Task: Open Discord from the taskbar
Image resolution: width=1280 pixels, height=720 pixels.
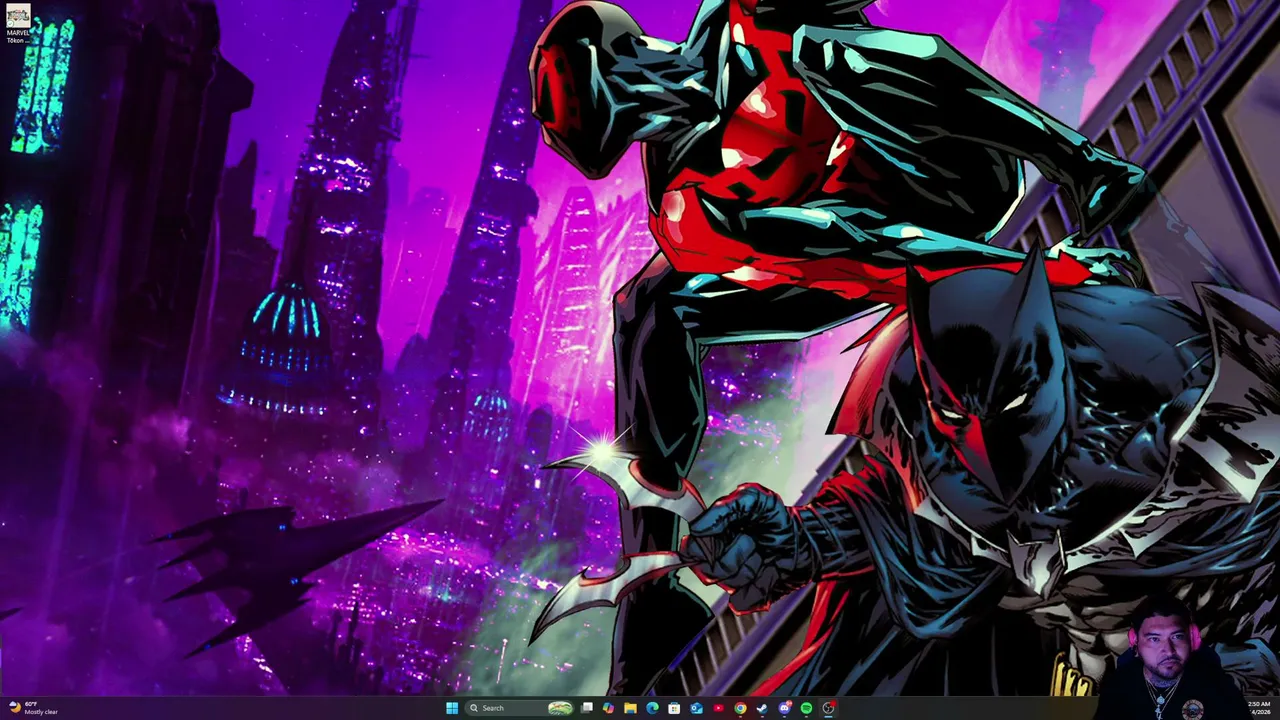Action: click(784, 708)
